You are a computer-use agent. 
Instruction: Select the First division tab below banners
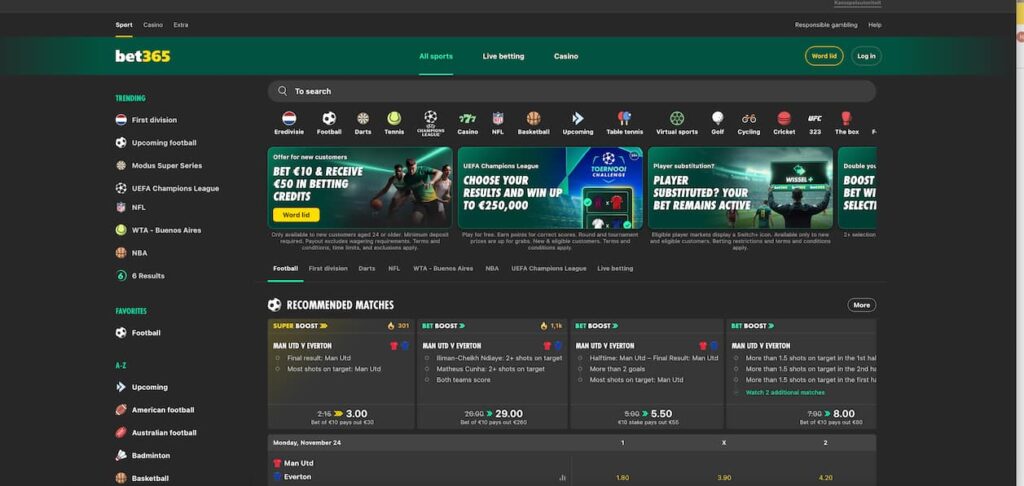point(328,268)
